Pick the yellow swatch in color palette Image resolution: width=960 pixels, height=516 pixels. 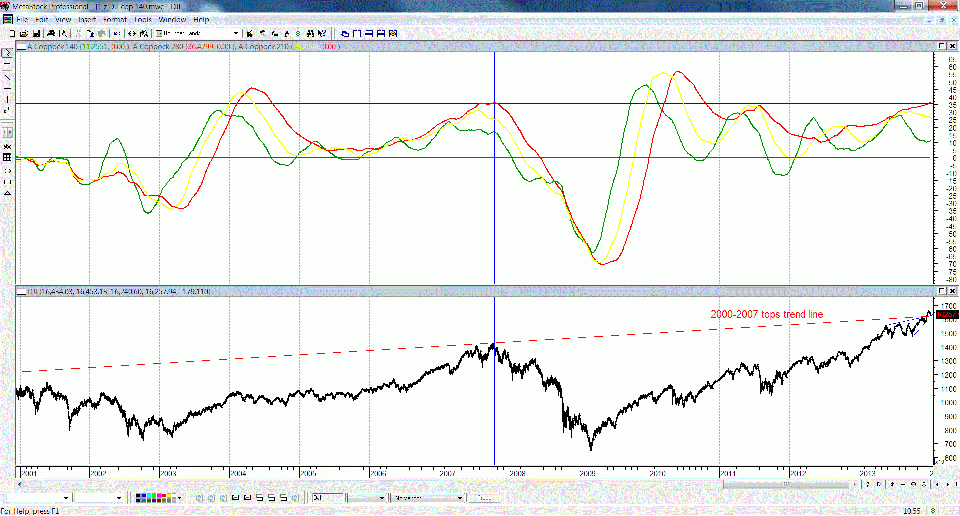click(x=169, y=495)
